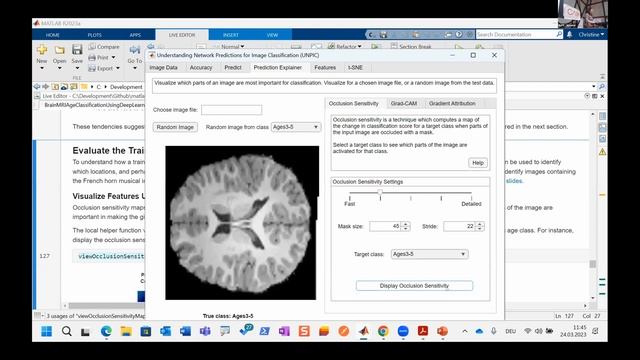Viewport: 640px width, 360px height.
Task: Open the Predict tab
Action: [x=233, y=67]
